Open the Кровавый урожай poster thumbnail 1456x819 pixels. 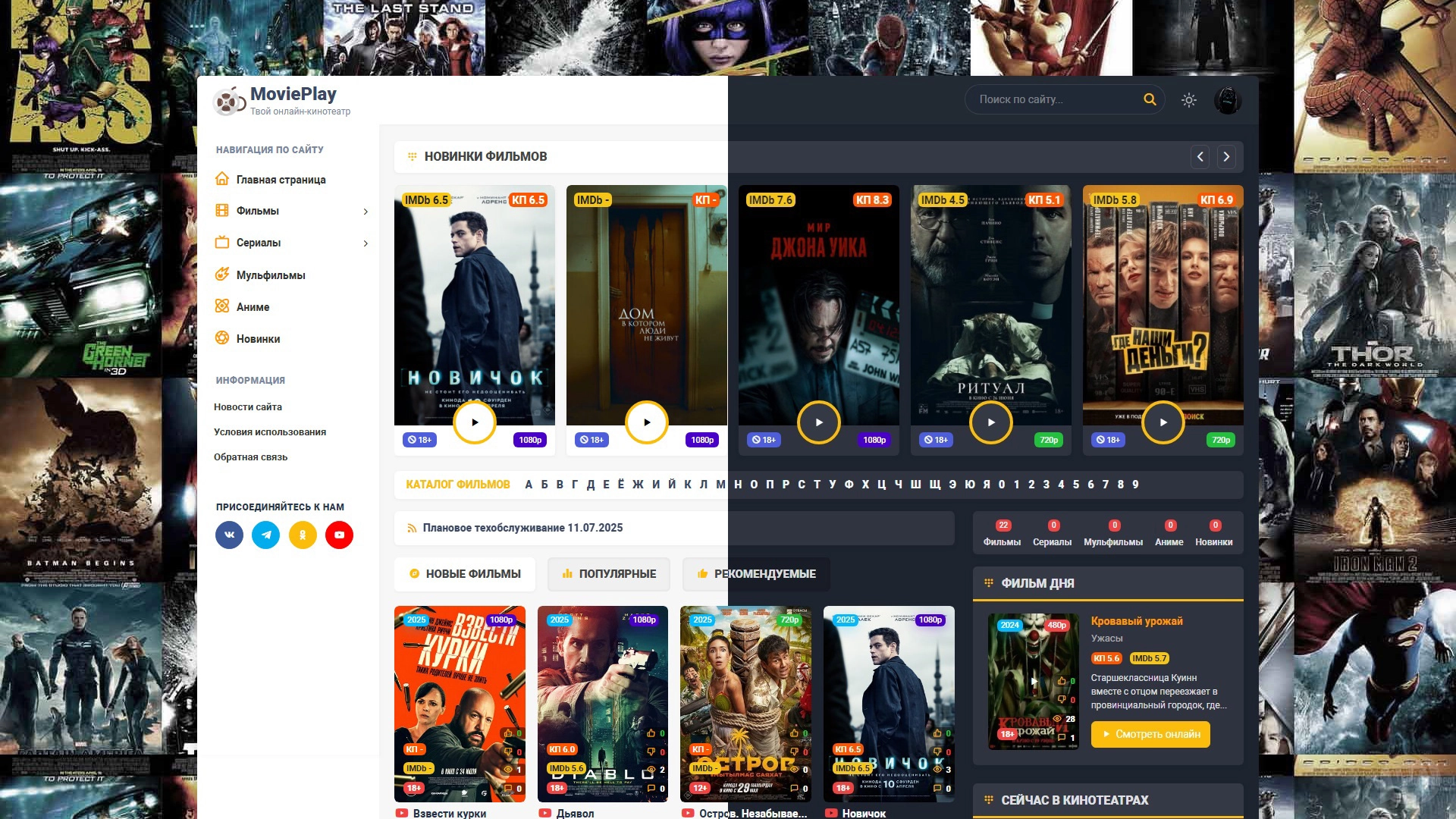1033,682
